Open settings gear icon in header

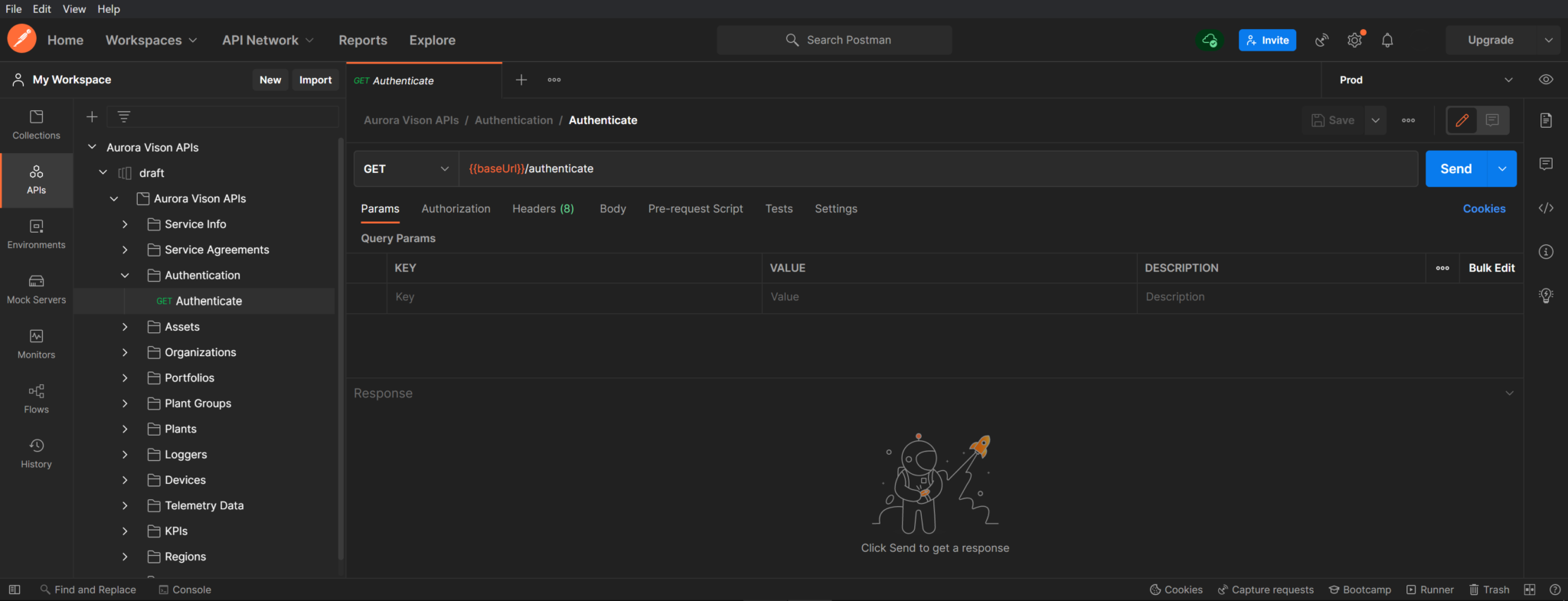(x=1354, y=41)
